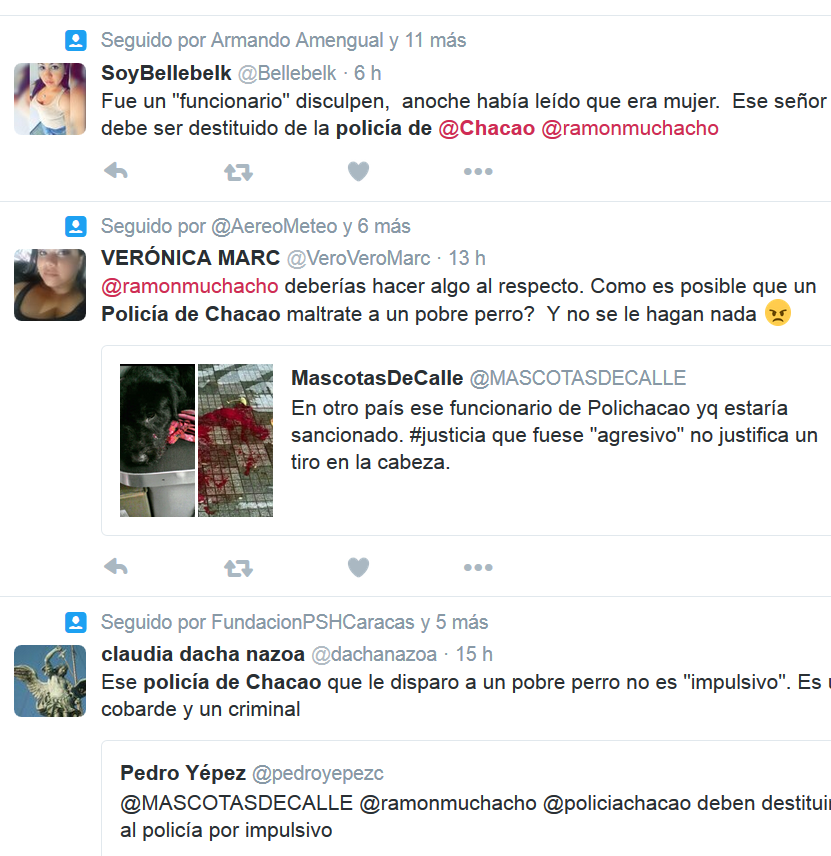Open VERÓNICA MARC's avatar
The image size is (831, 856).
(50, 285)
